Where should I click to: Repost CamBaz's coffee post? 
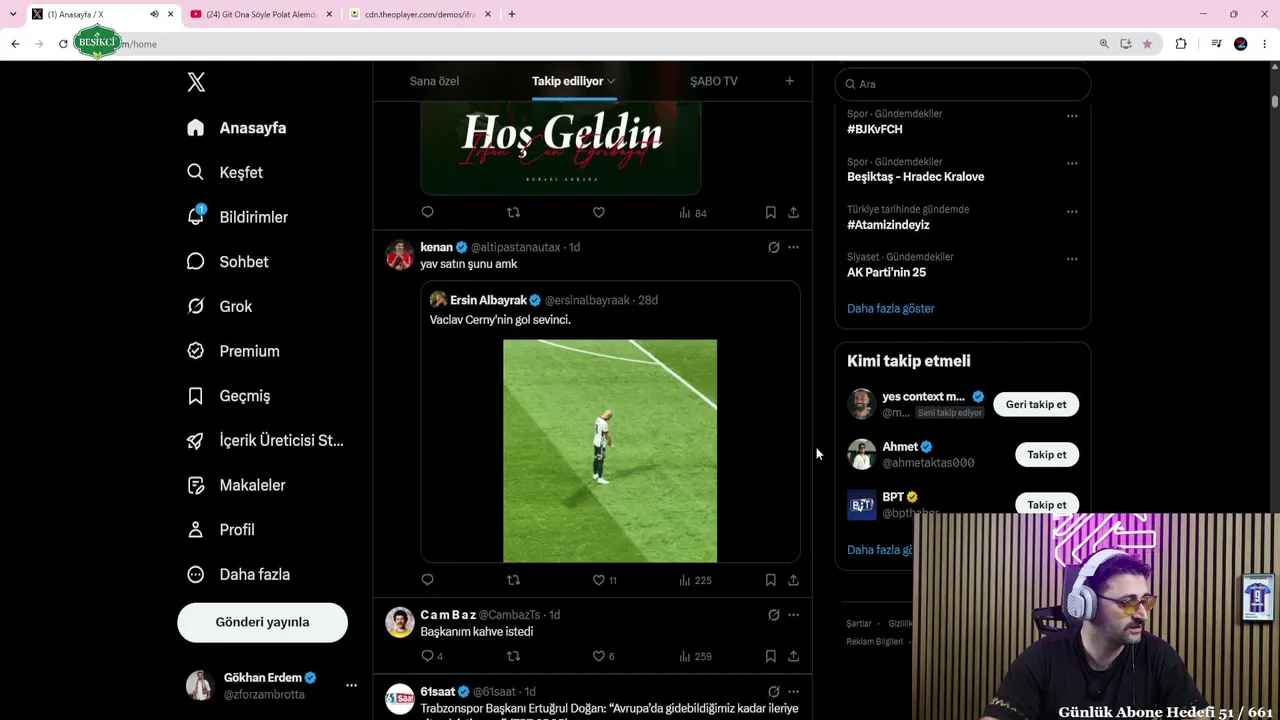click(x=513, y=656)
